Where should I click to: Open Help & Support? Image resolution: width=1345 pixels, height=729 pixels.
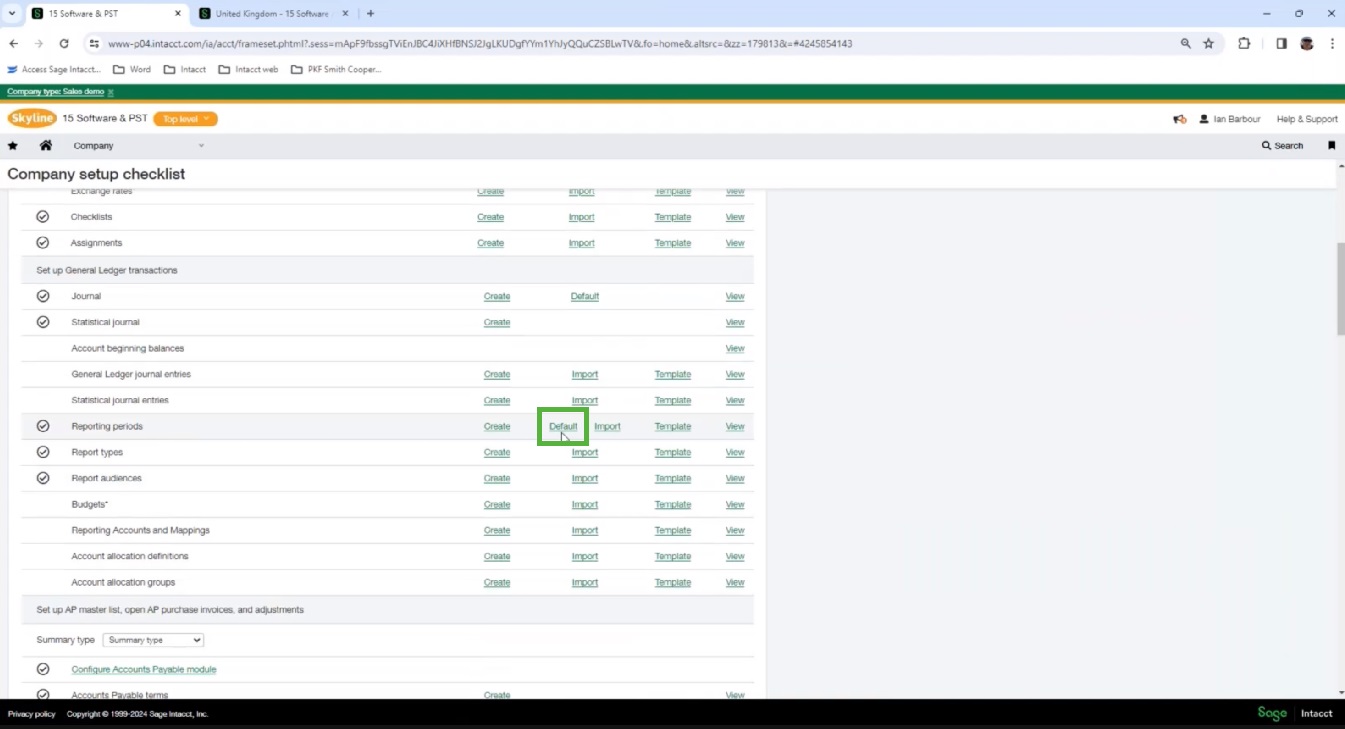pyautogui.click(x=1306, y=118)
